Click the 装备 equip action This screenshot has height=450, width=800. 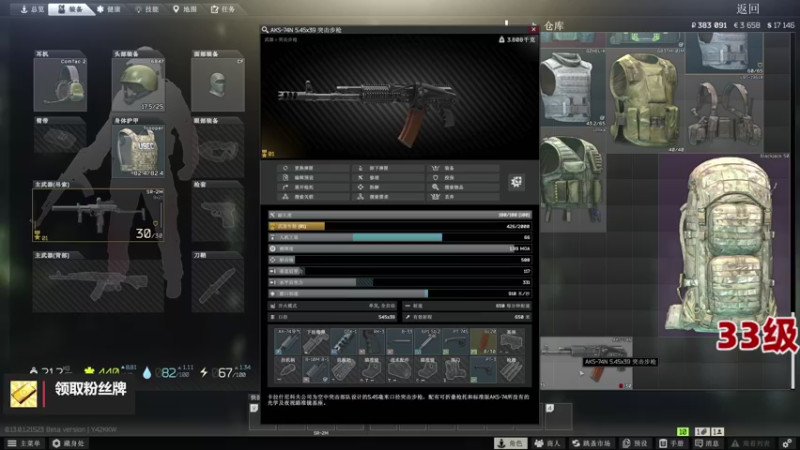pyautogui.click(x=464, y=168)
